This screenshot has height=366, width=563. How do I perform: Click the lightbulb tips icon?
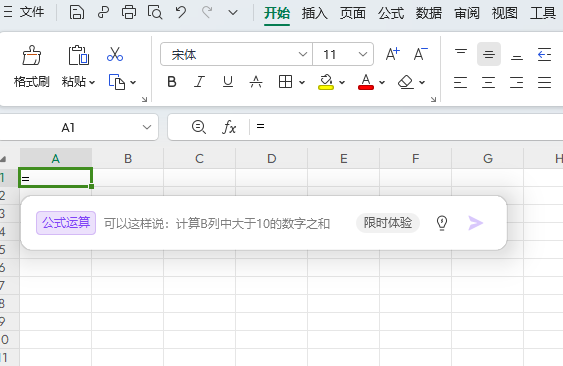442,223
